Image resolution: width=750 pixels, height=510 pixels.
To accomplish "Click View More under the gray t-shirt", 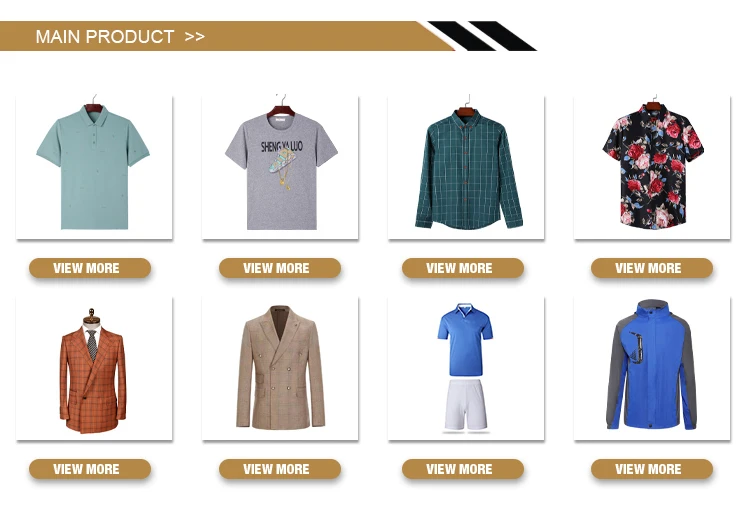I will 280,268.
